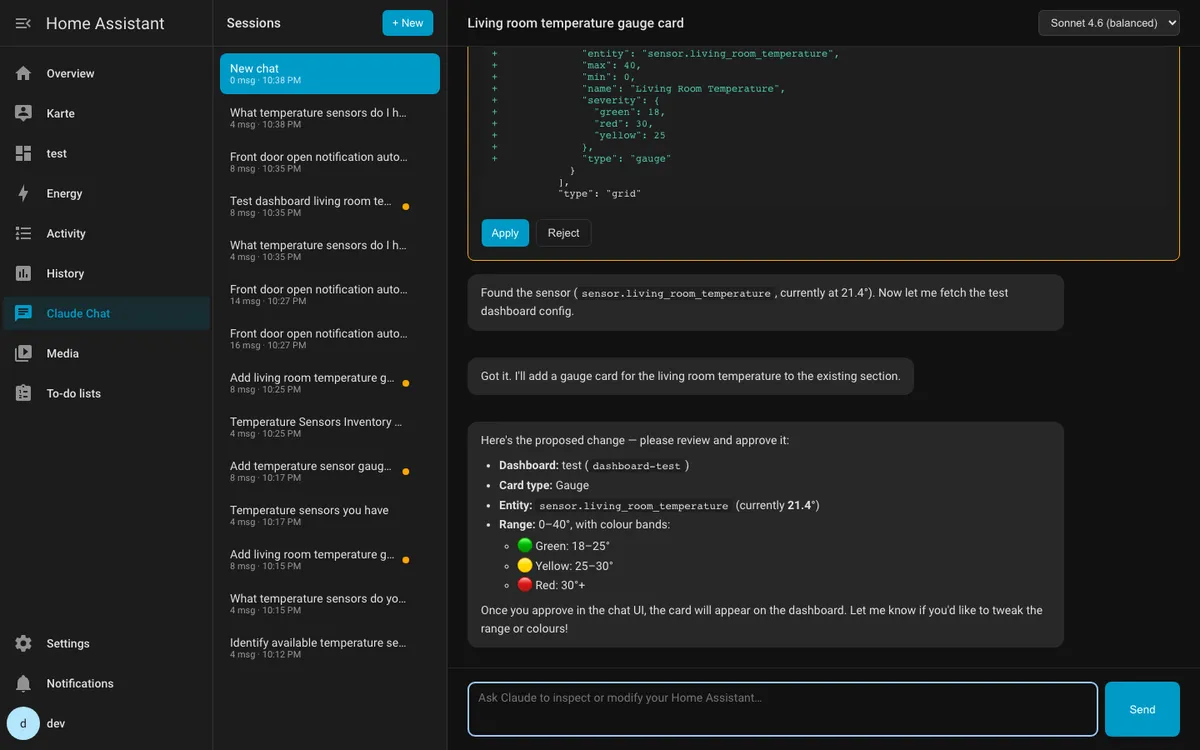1200x750 pixels.
Task: Open the test dashboard icon
Action: [24, 153]
